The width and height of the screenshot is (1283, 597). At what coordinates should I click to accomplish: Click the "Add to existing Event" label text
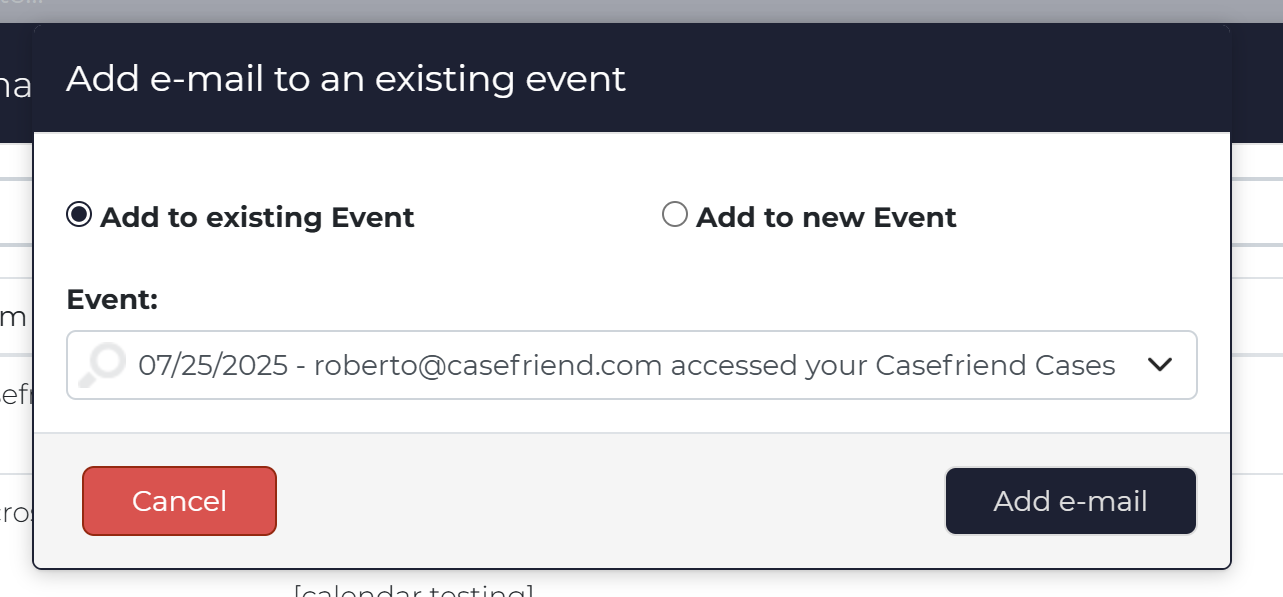(257, 217)
